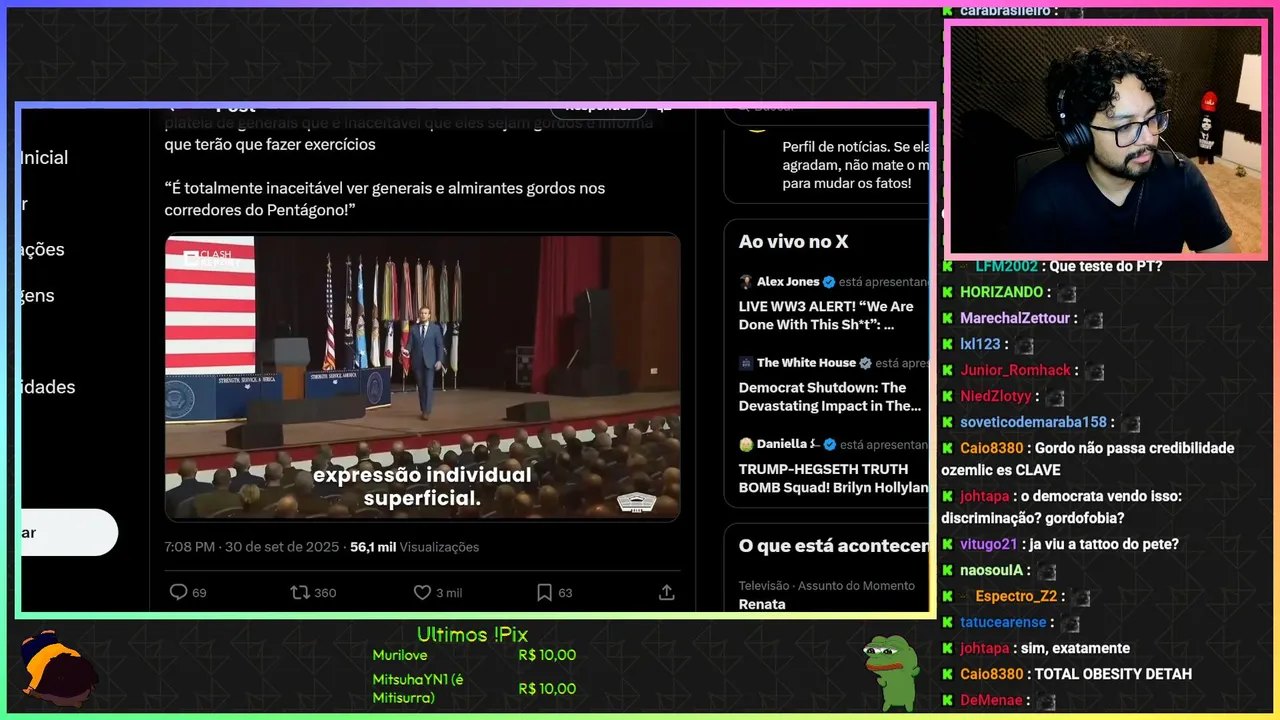Image resolution: width=1280 pixels, height=720 pixels.
Task: Click the green badge beside lxl123
Action: tap(948, 344)
